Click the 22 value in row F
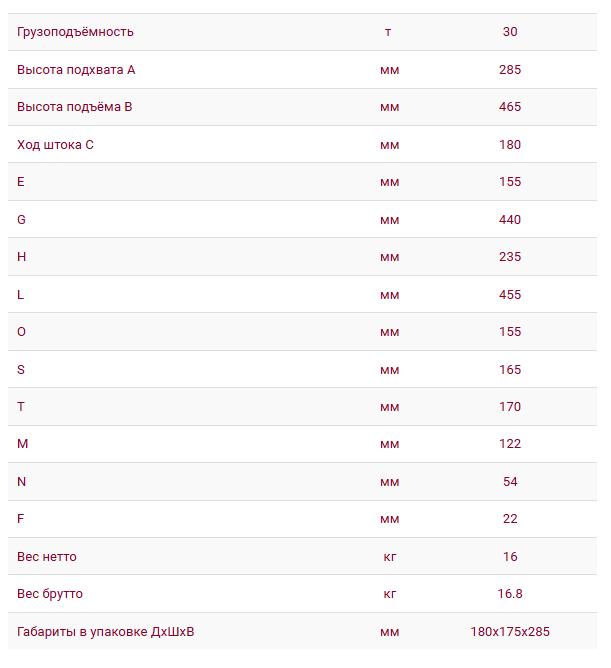611x668 pixels. coord(510,519)
